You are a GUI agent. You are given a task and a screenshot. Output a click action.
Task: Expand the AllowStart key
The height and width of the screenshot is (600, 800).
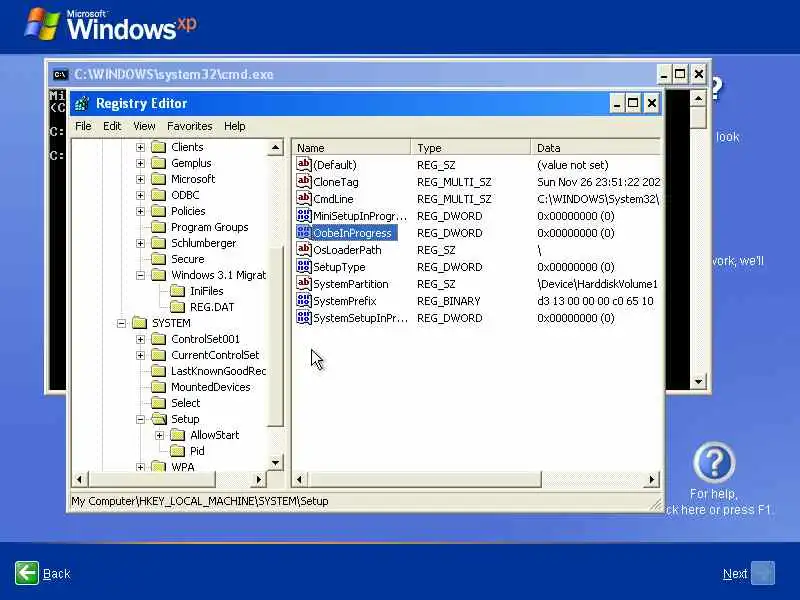[x=159, y=435]
